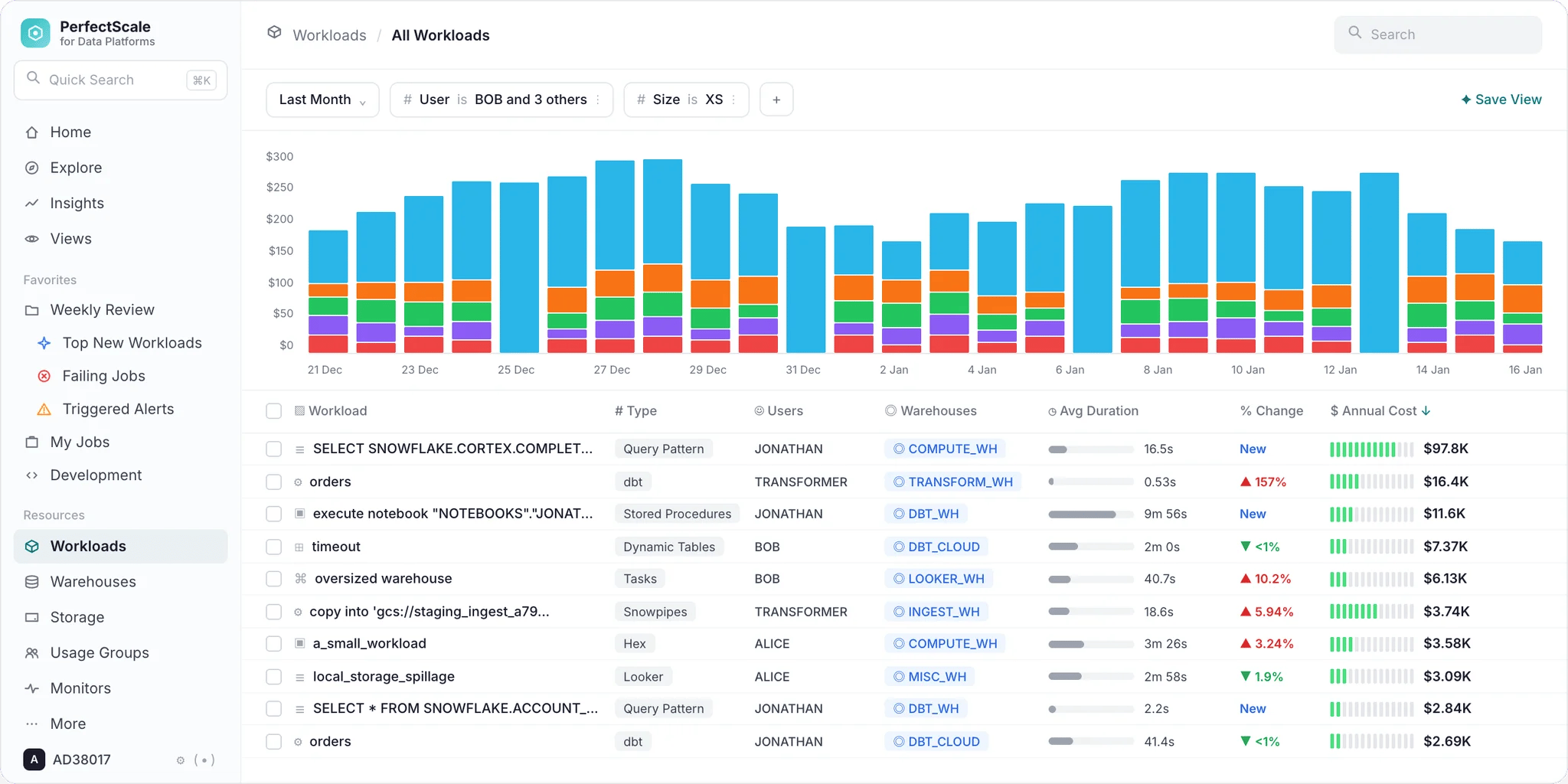This screenshot has height=784, width=1568.
Task: Click the User is BOB and 3 others filter
Action: (x=501, y=100)
